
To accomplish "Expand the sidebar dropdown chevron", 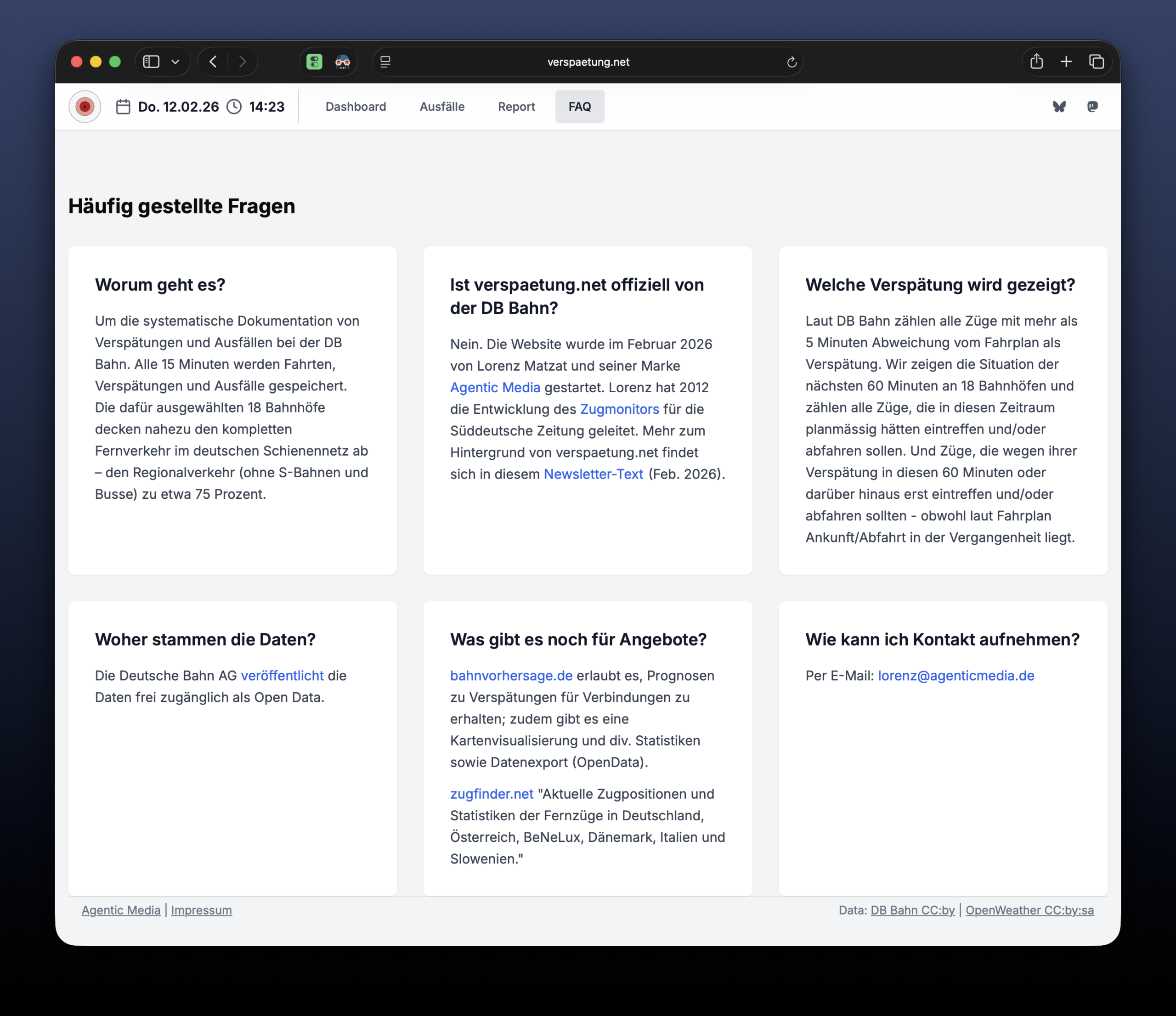I will (x=175, y=61).
